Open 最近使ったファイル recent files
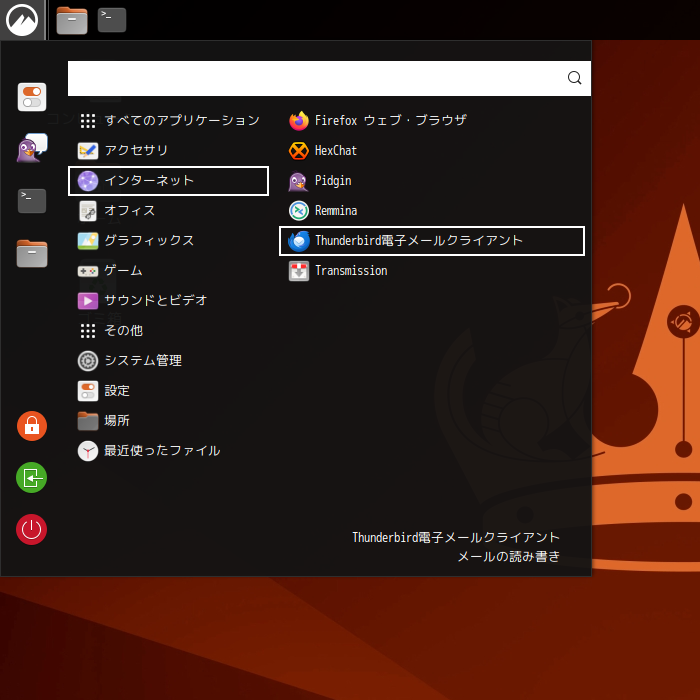 click(168, 451)
